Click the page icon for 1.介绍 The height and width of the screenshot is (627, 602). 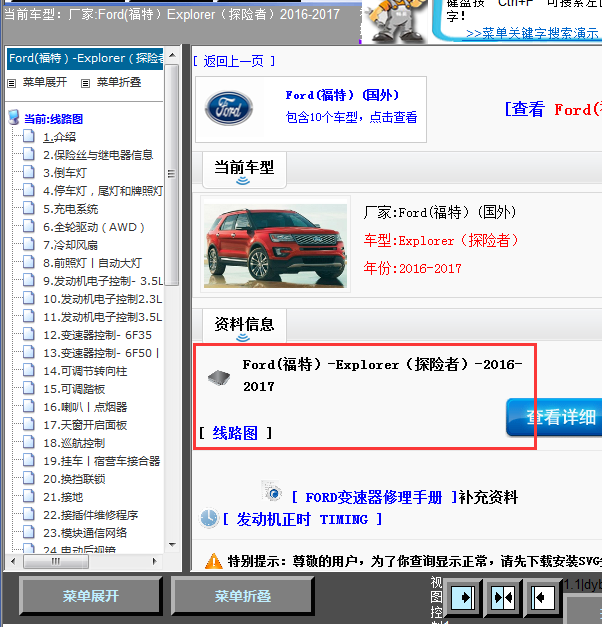pos(28,136)
